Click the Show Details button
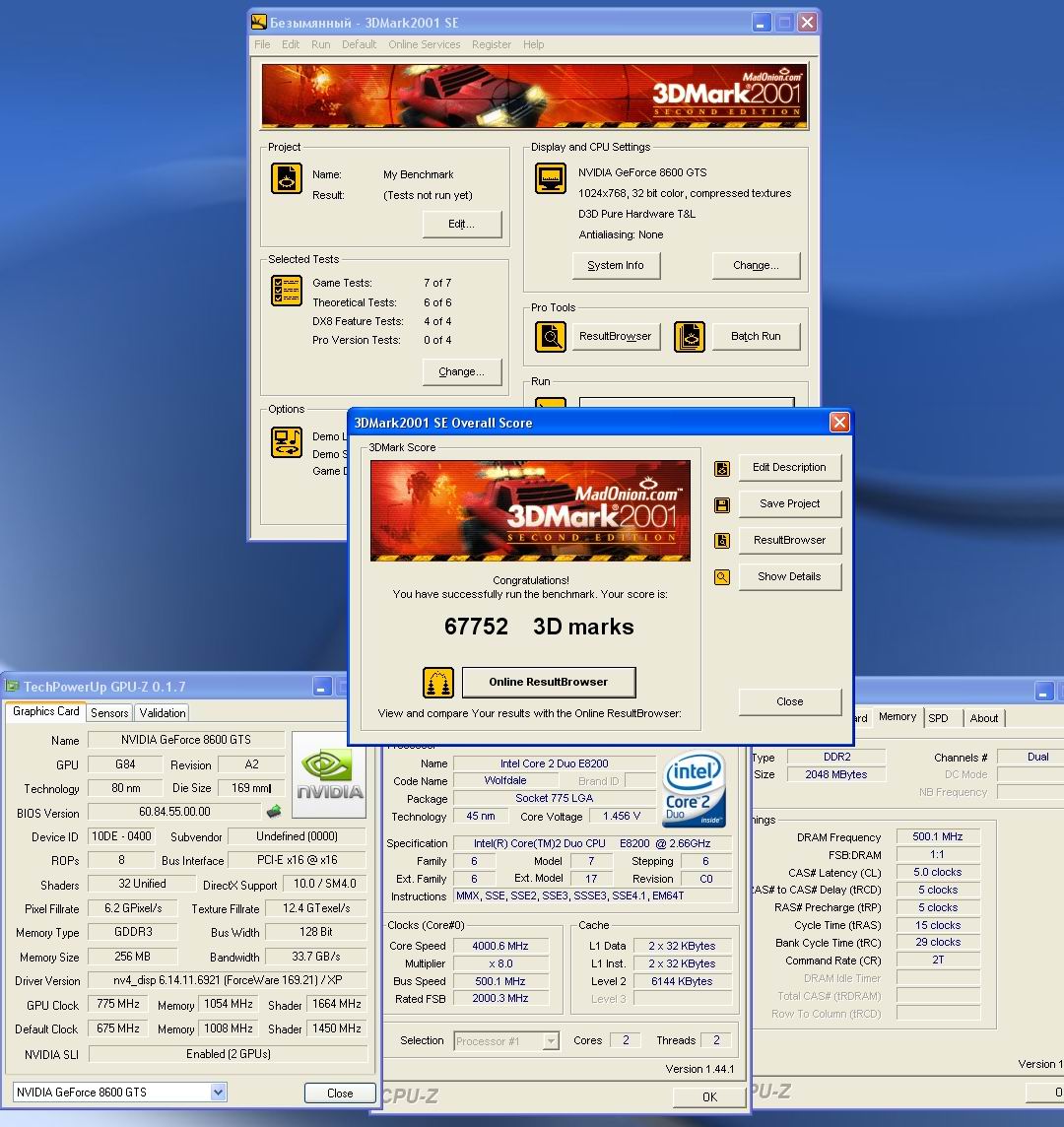The width and height of the screenshot is (1064, 1127). coord(789,576)
